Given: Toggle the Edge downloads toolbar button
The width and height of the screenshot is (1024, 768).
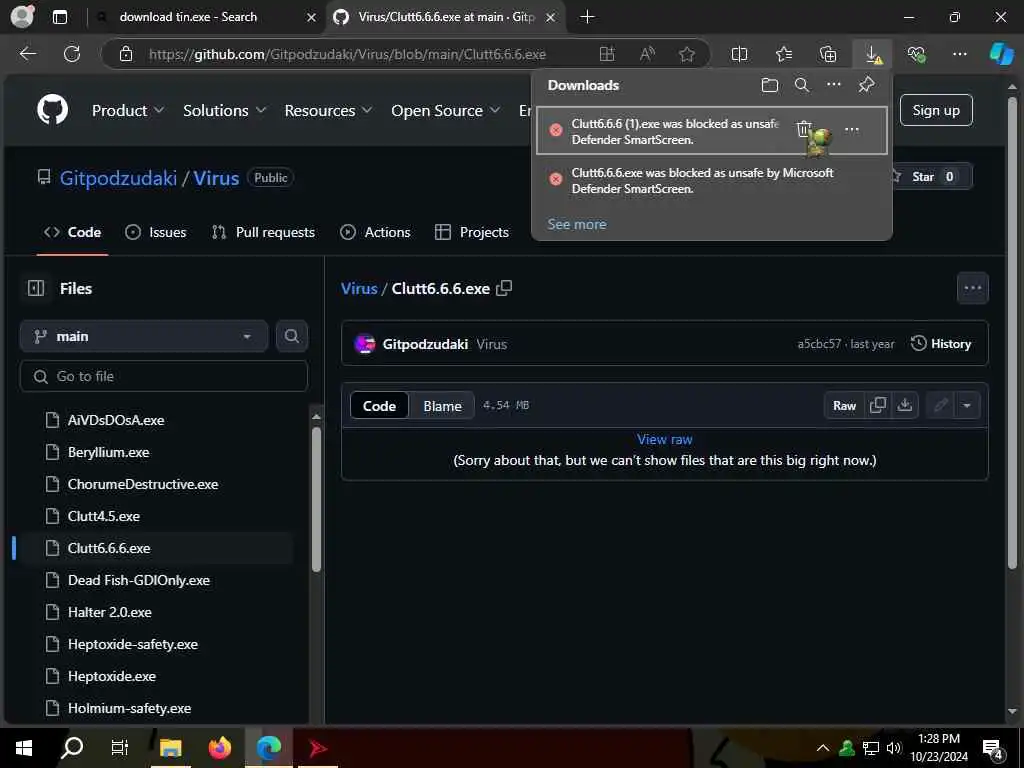Looking at the screenshot, I should (872, 54).
